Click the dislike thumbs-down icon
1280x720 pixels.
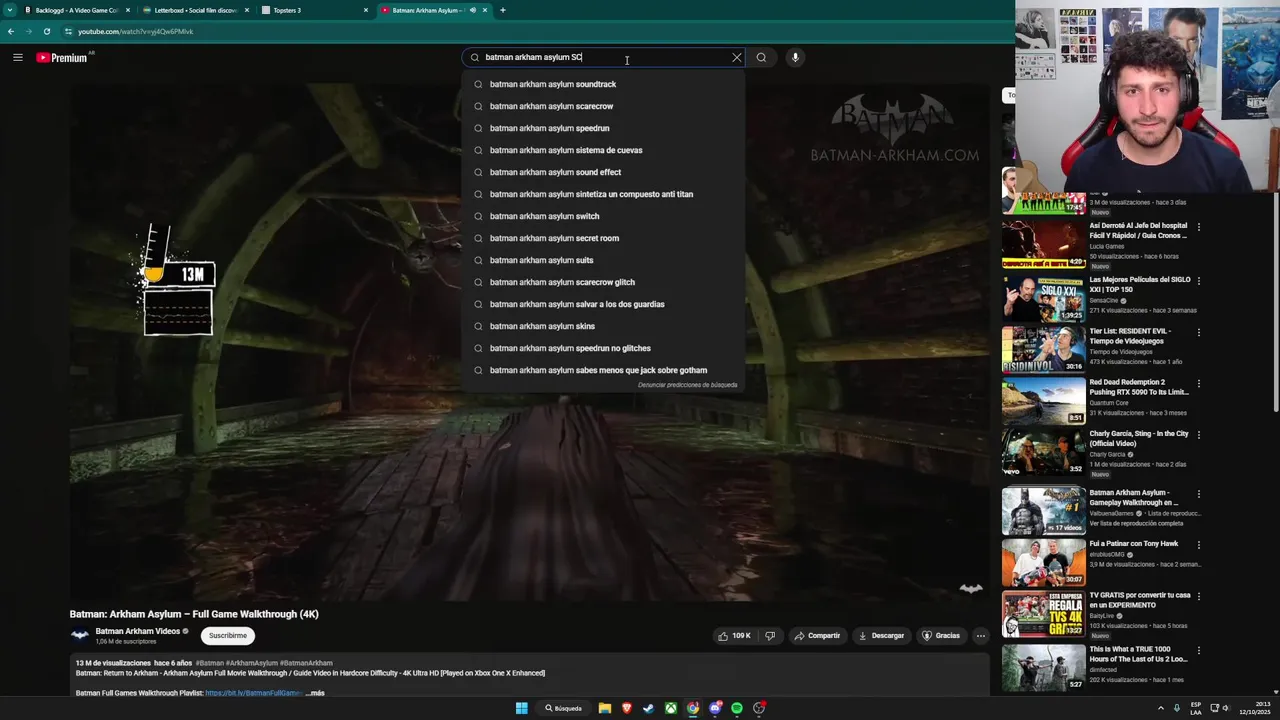pyautogui.click(x=770, y=635)
